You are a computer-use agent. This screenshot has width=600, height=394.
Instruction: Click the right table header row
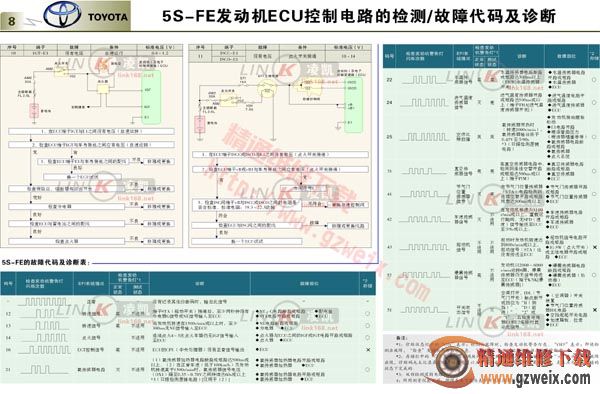(x=491, y=56)
